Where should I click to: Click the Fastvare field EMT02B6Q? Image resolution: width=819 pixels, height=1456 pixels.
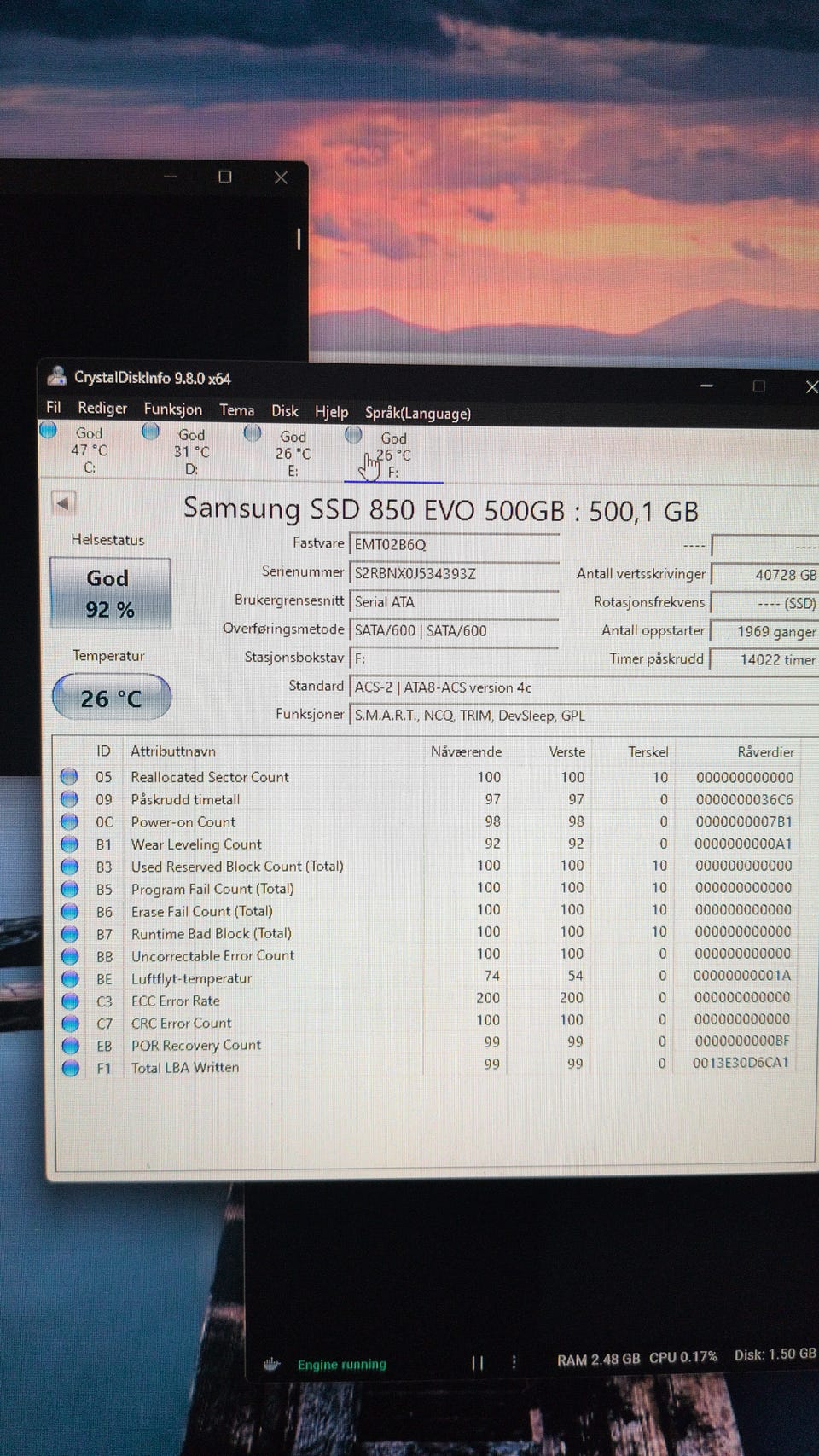coord(454,544)
